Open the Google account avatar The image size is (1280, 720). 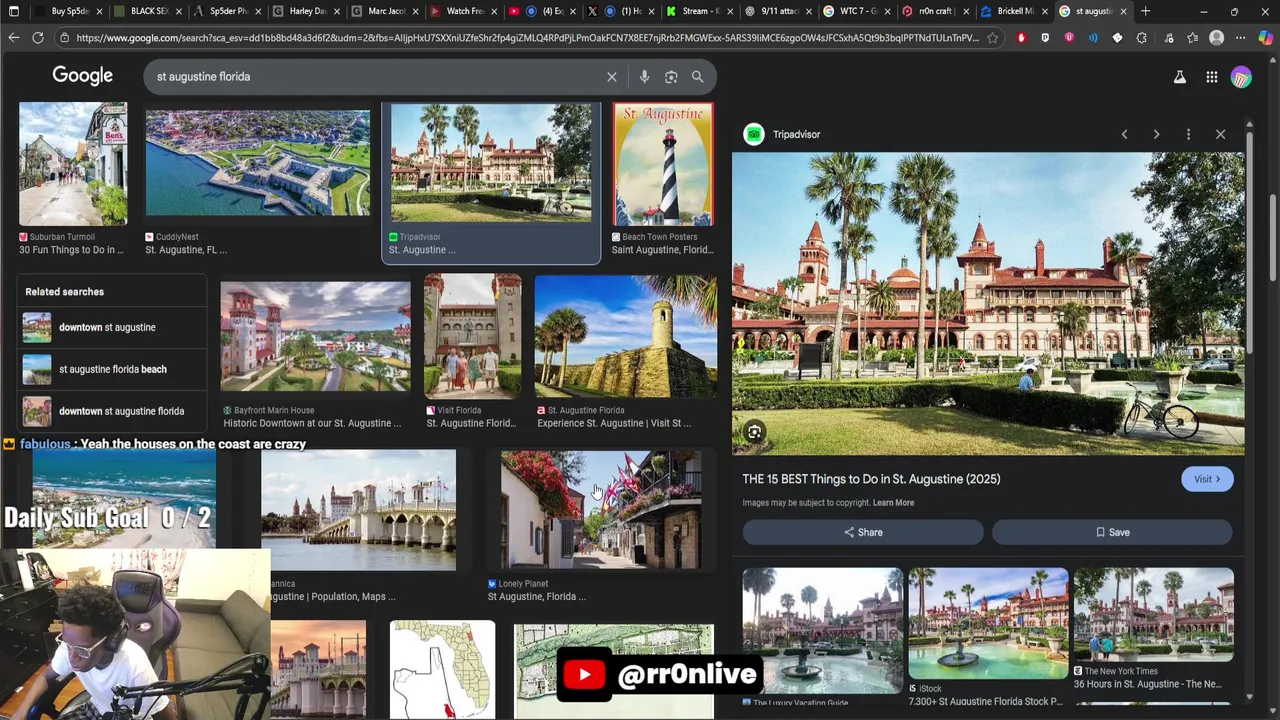pos(1241,77)
